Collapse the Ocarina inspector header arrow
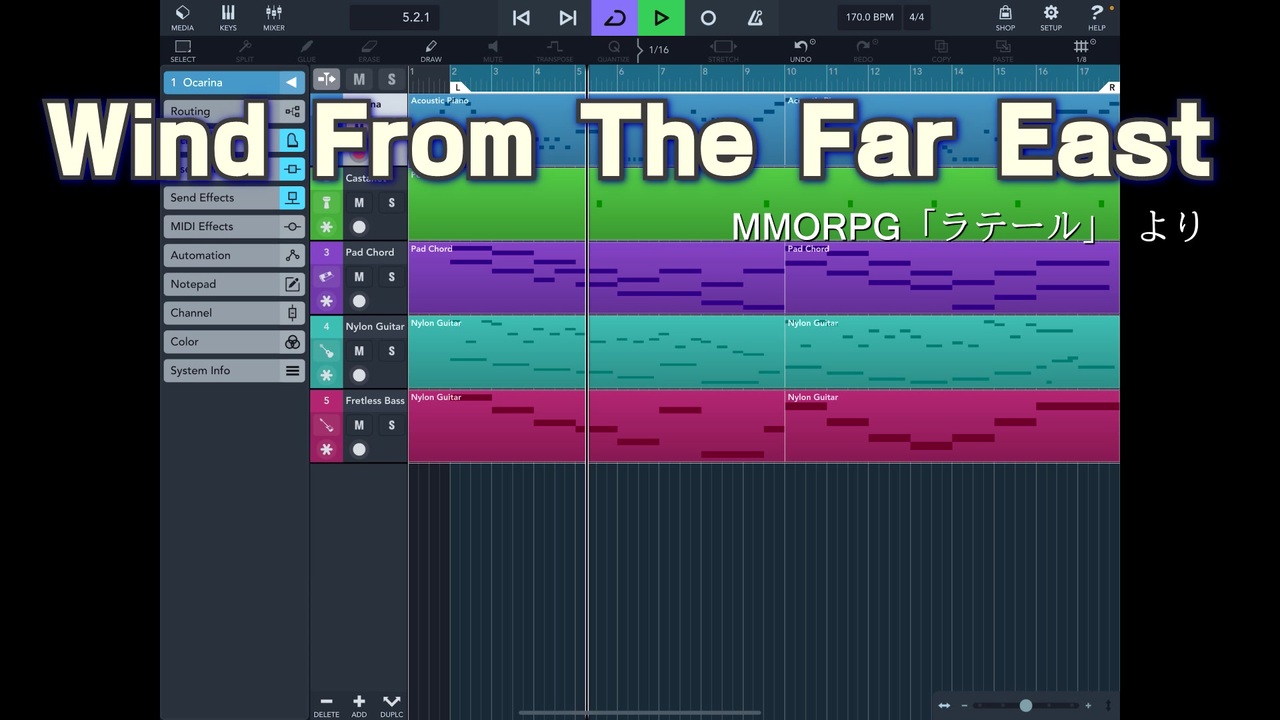This screenshot has height=720, width=1280. pos(291,82)
